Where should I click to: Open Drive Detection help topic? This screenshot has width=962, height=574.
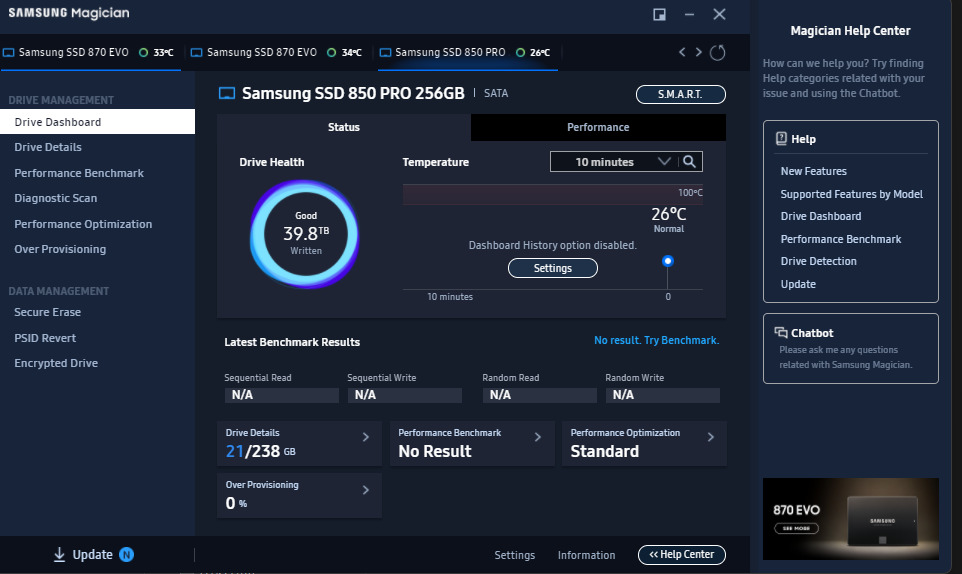point(818,261)
